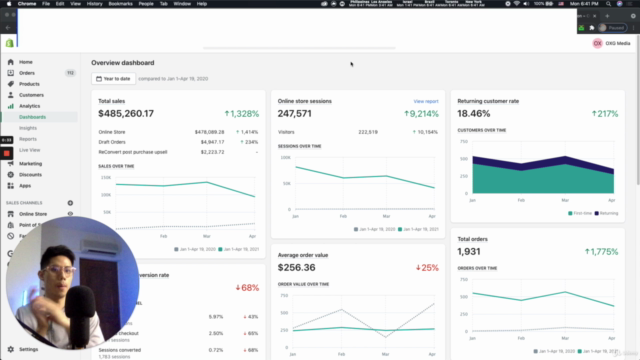
Task: Select Insights under Analytics
Action: (28, 128)
